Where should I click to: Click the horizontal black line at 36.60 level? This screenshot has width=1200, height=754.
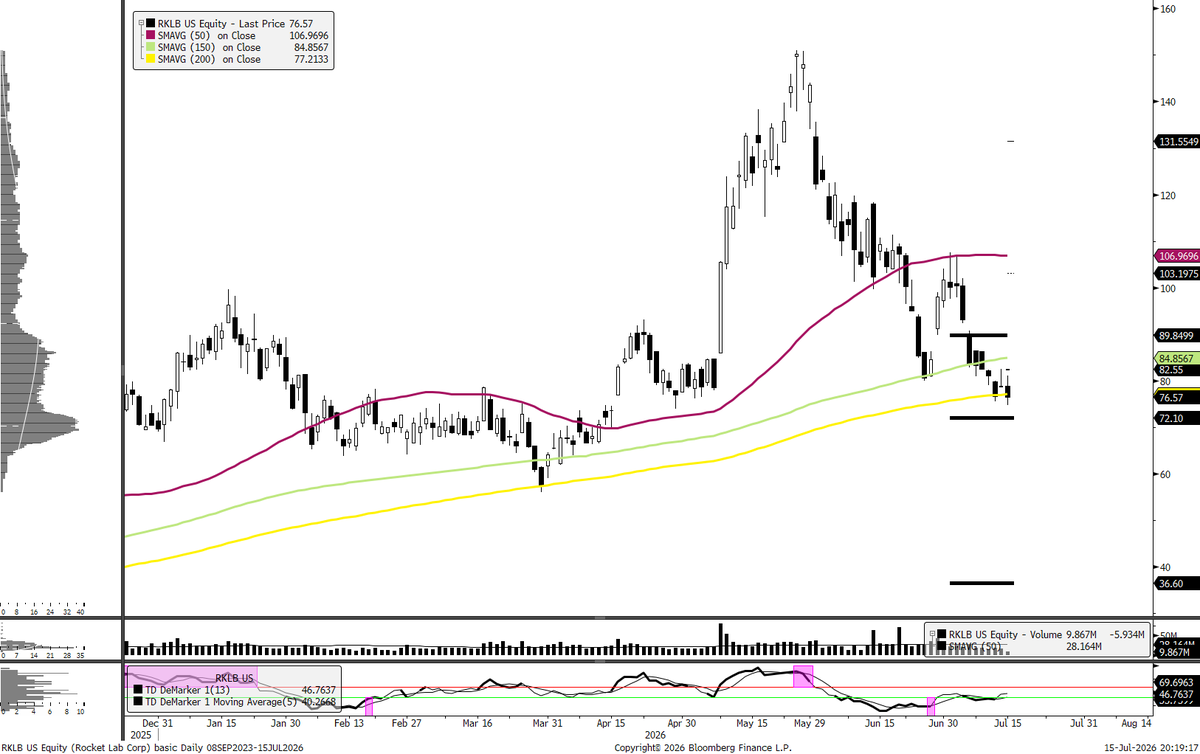(982, 583)
